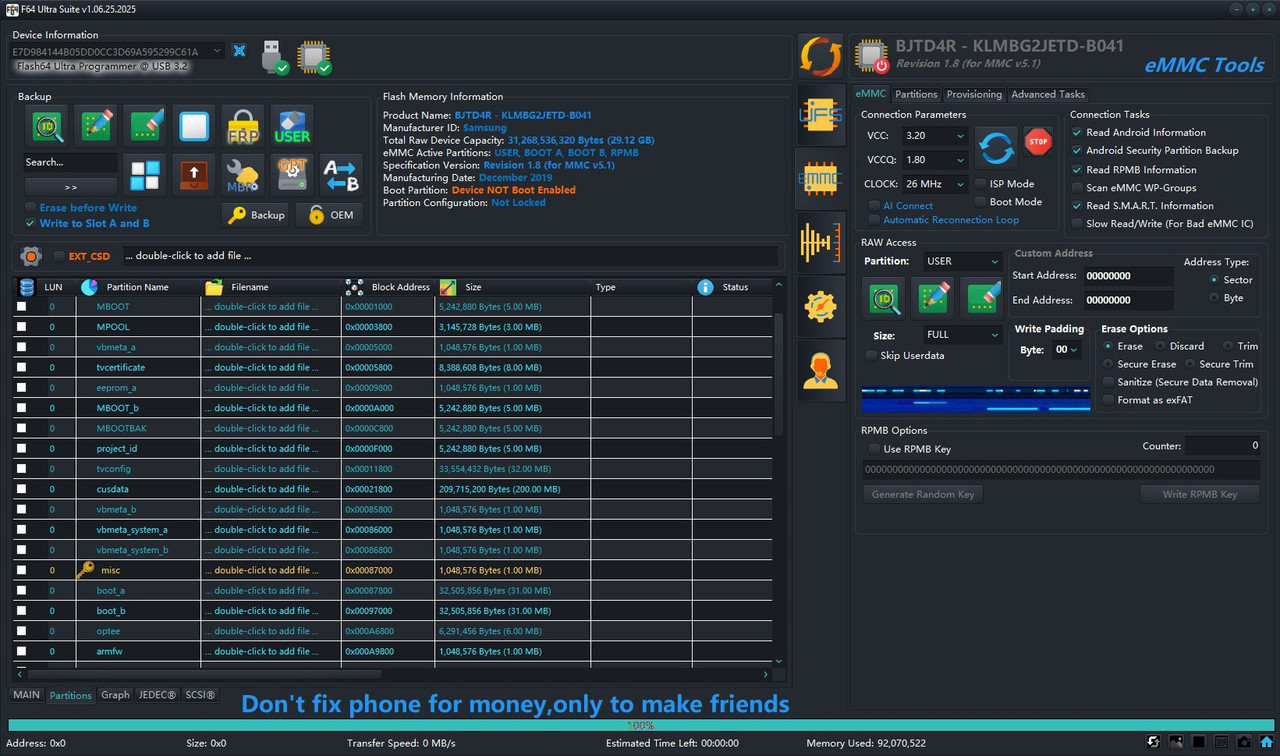
Task: Click the GPT drive icon
Action: tap(292, 176)
